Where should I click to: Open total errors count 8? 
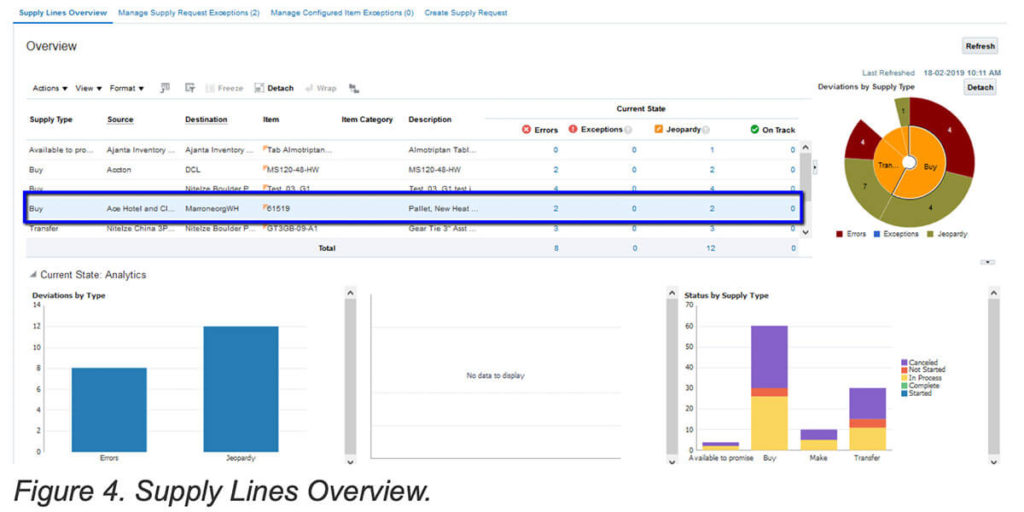pos(556,248)
